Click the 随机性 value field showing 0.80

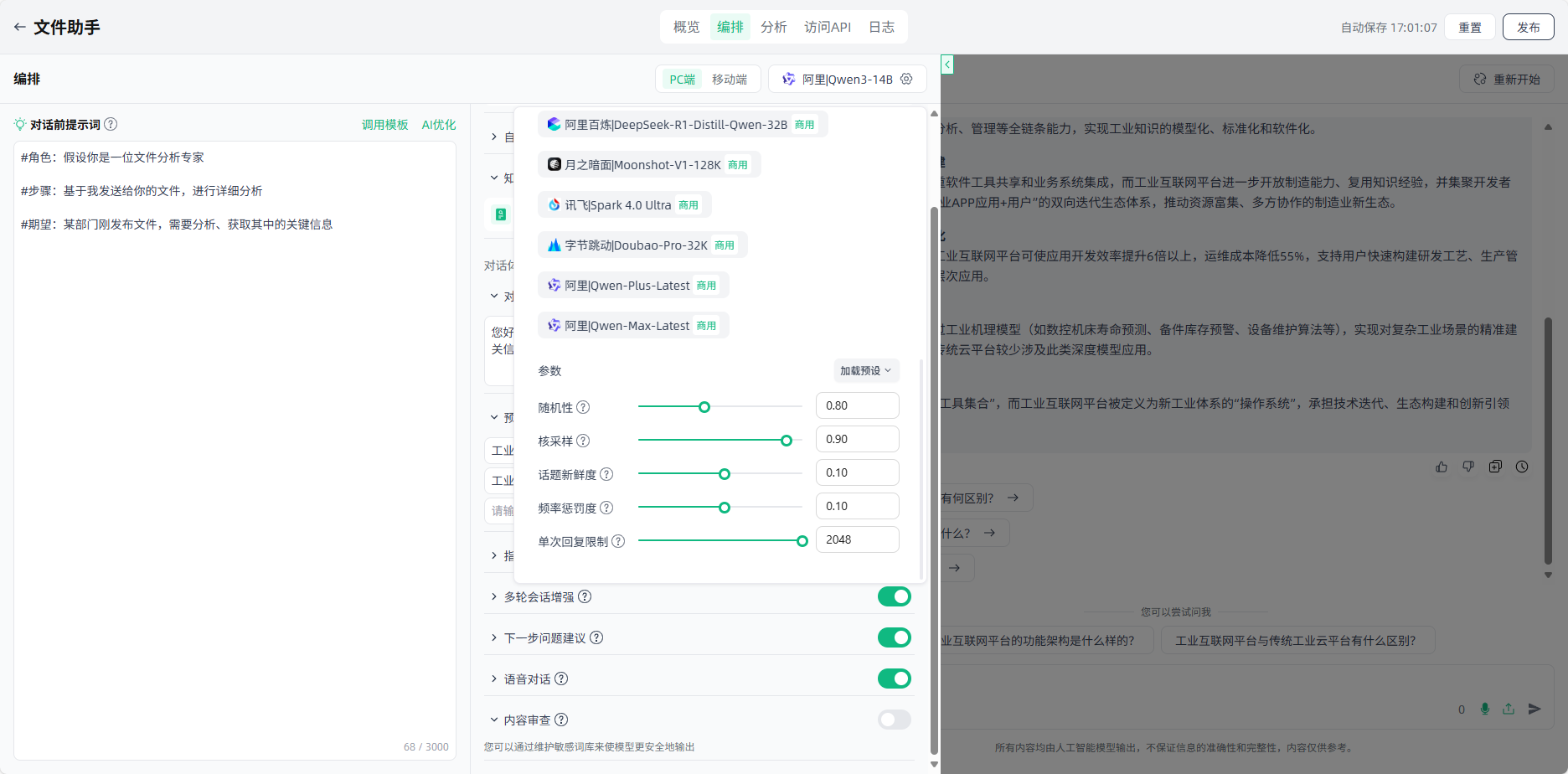click(858, 405)
